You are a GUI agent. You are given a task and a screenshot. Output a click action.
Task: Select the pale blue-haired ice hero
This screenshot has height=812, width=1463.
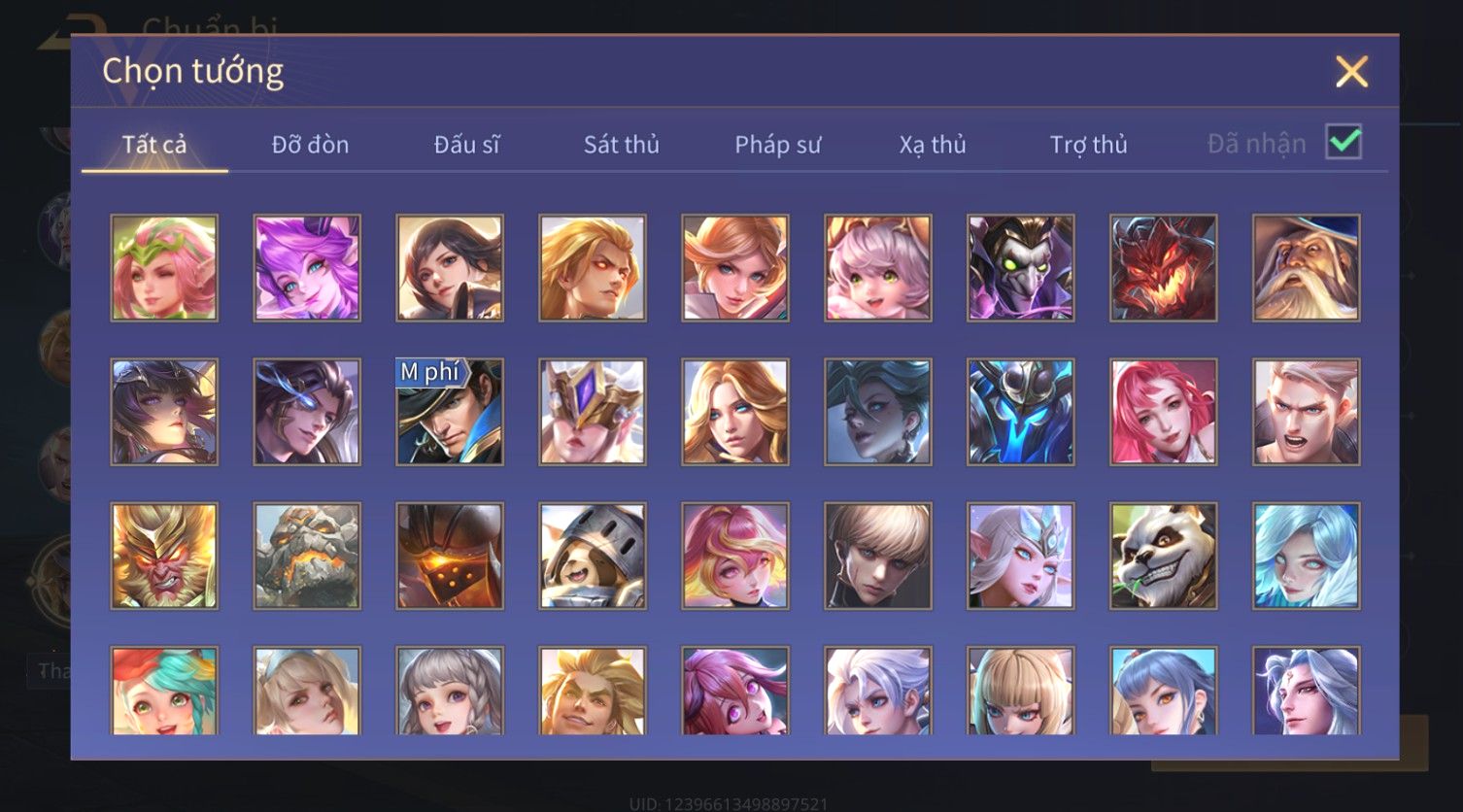1306,556
